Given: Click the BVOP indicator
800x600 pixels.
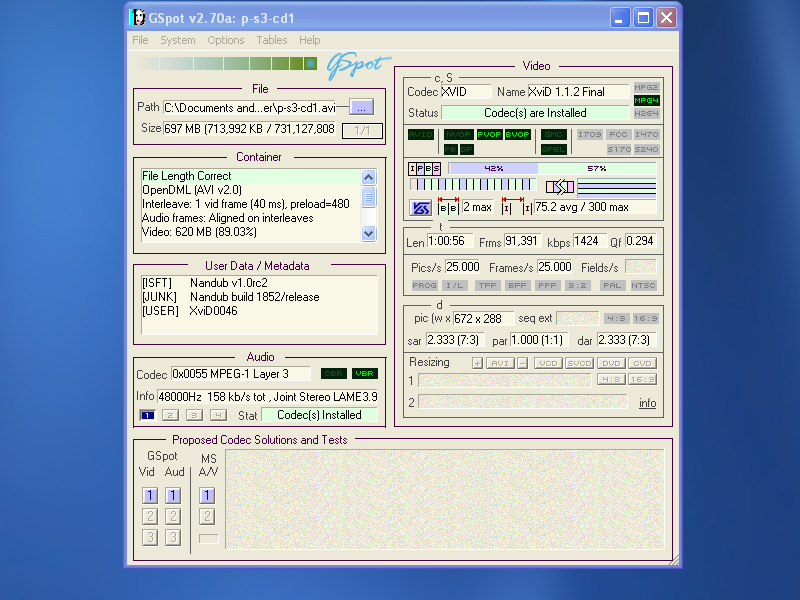Looking at the screenshot, I should [517, 135].
